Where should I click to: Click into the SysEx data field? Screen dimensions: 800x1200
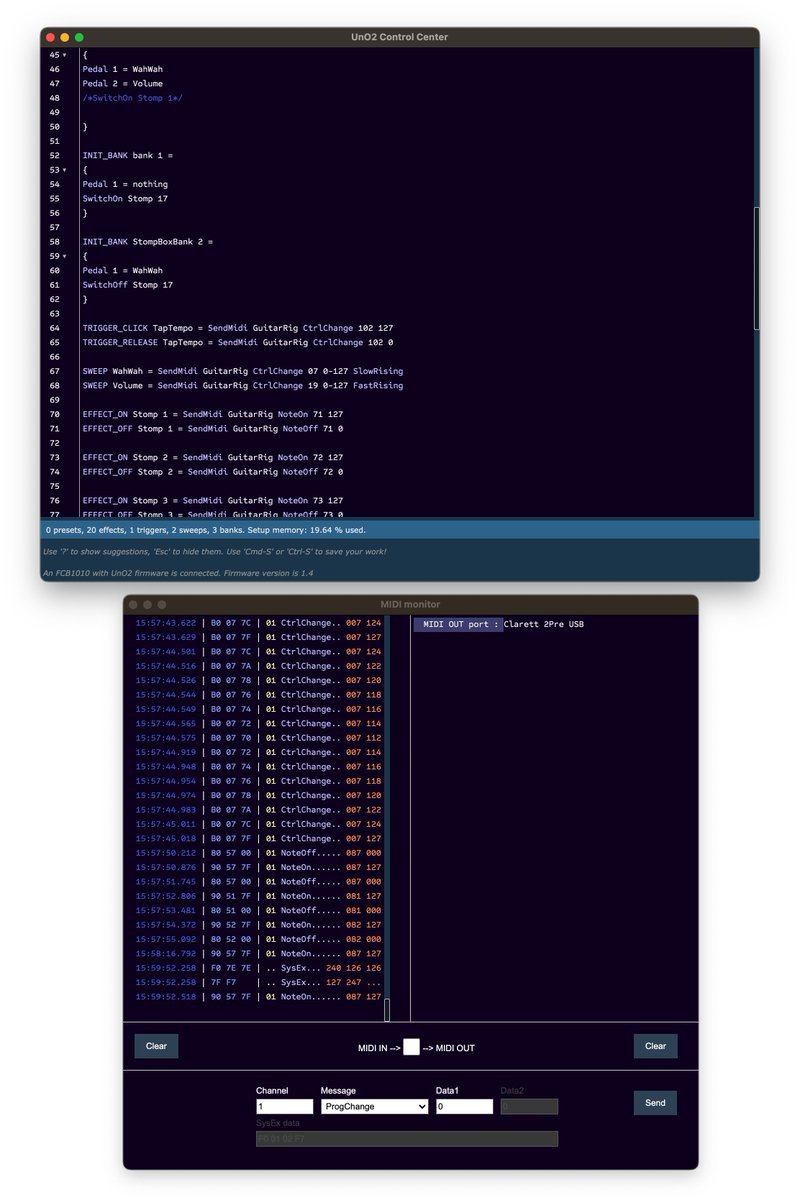[407, 1139]
